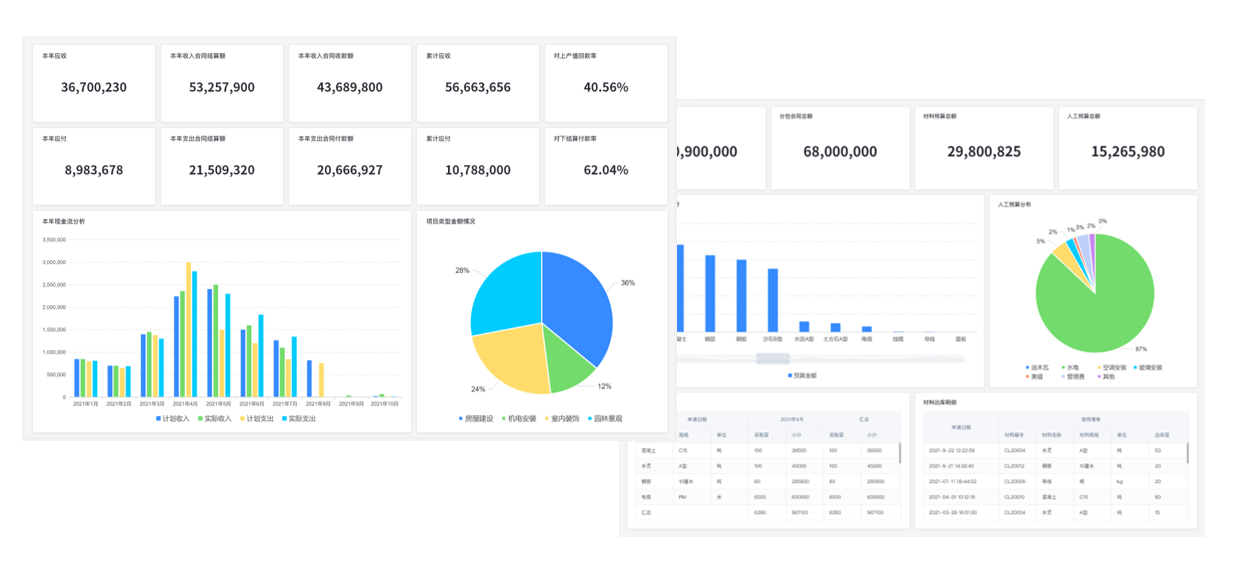Toggle the 实际支出 legend series
Image resolution: width=1233 pixels, height=565 pixels.
click(x=300, y=419)
